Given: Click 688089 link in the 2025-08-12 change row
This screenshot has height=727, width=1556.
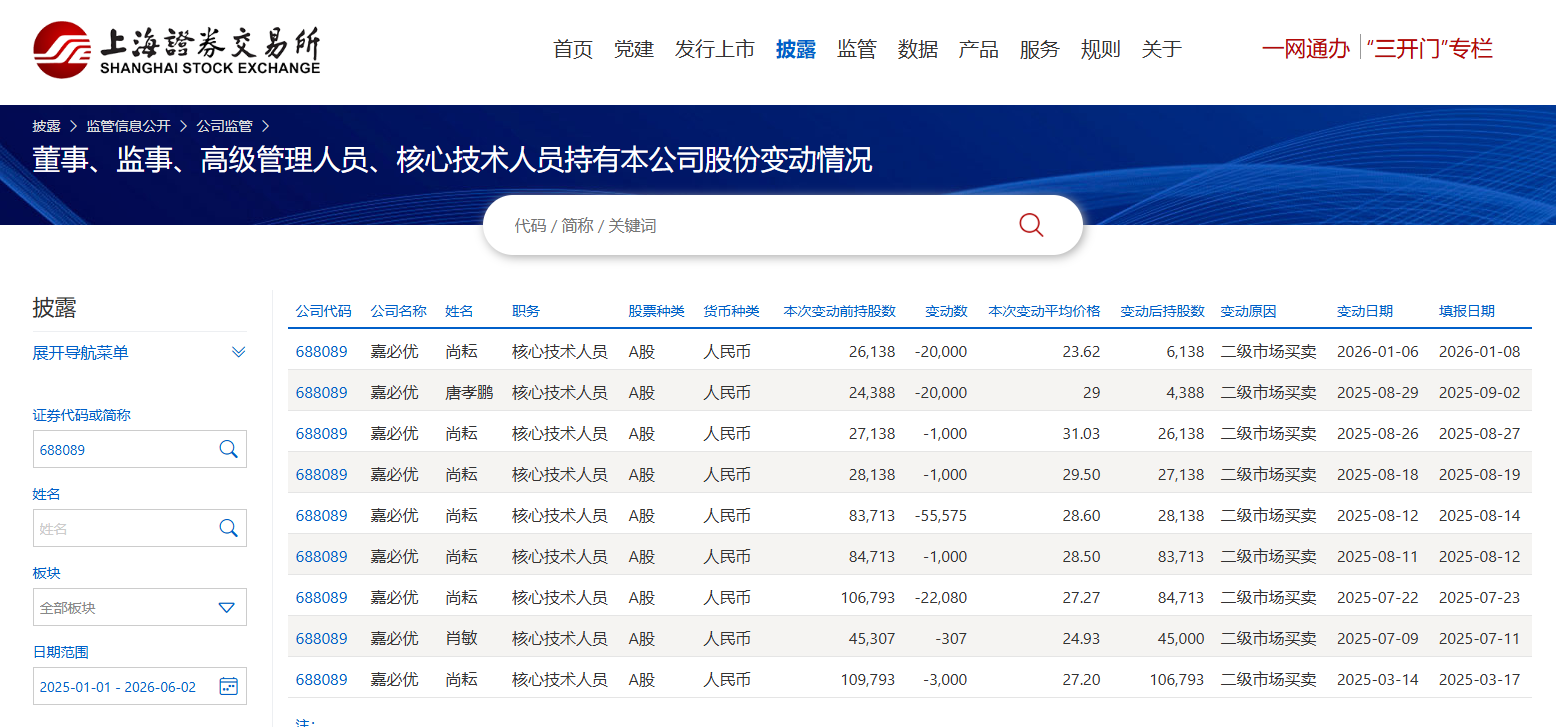Looking at the screenshot, I should coord(322,515).
